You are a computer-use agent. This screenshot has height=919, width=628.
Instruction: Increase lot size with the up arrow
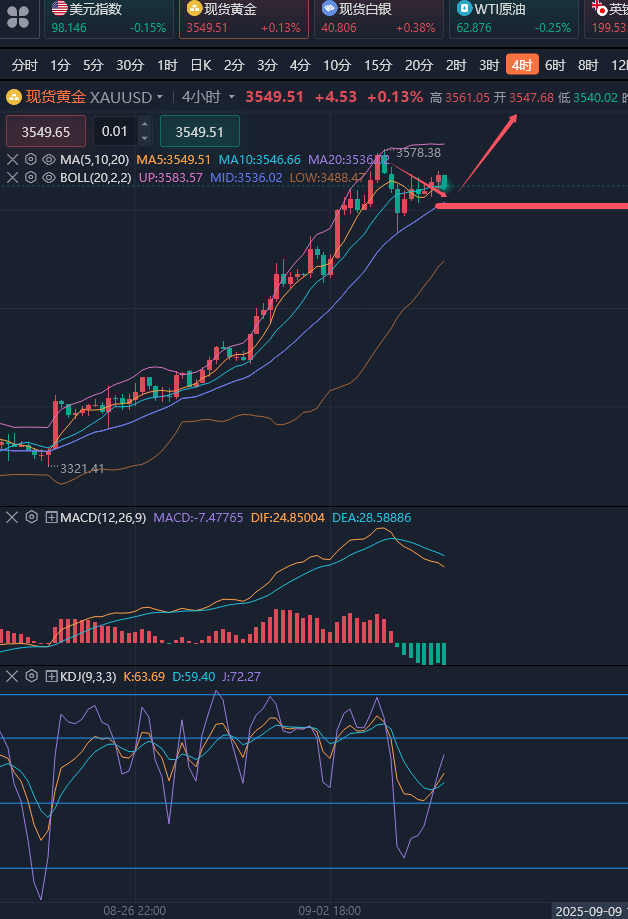[144, 124]
